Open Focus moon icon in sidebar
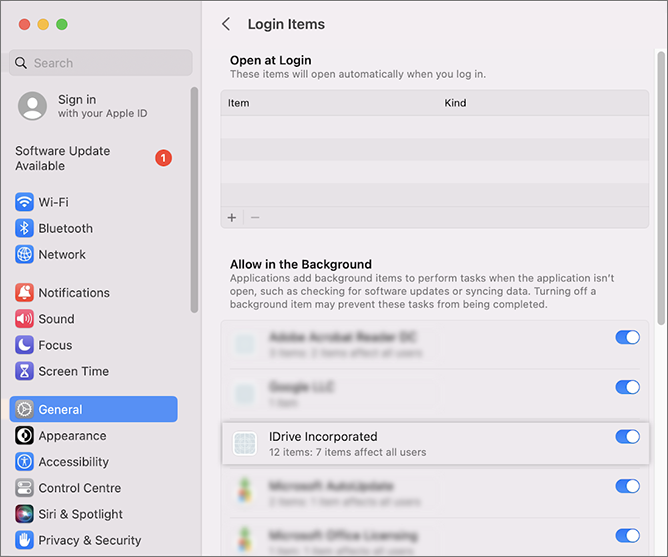 [x=25, y=345]
